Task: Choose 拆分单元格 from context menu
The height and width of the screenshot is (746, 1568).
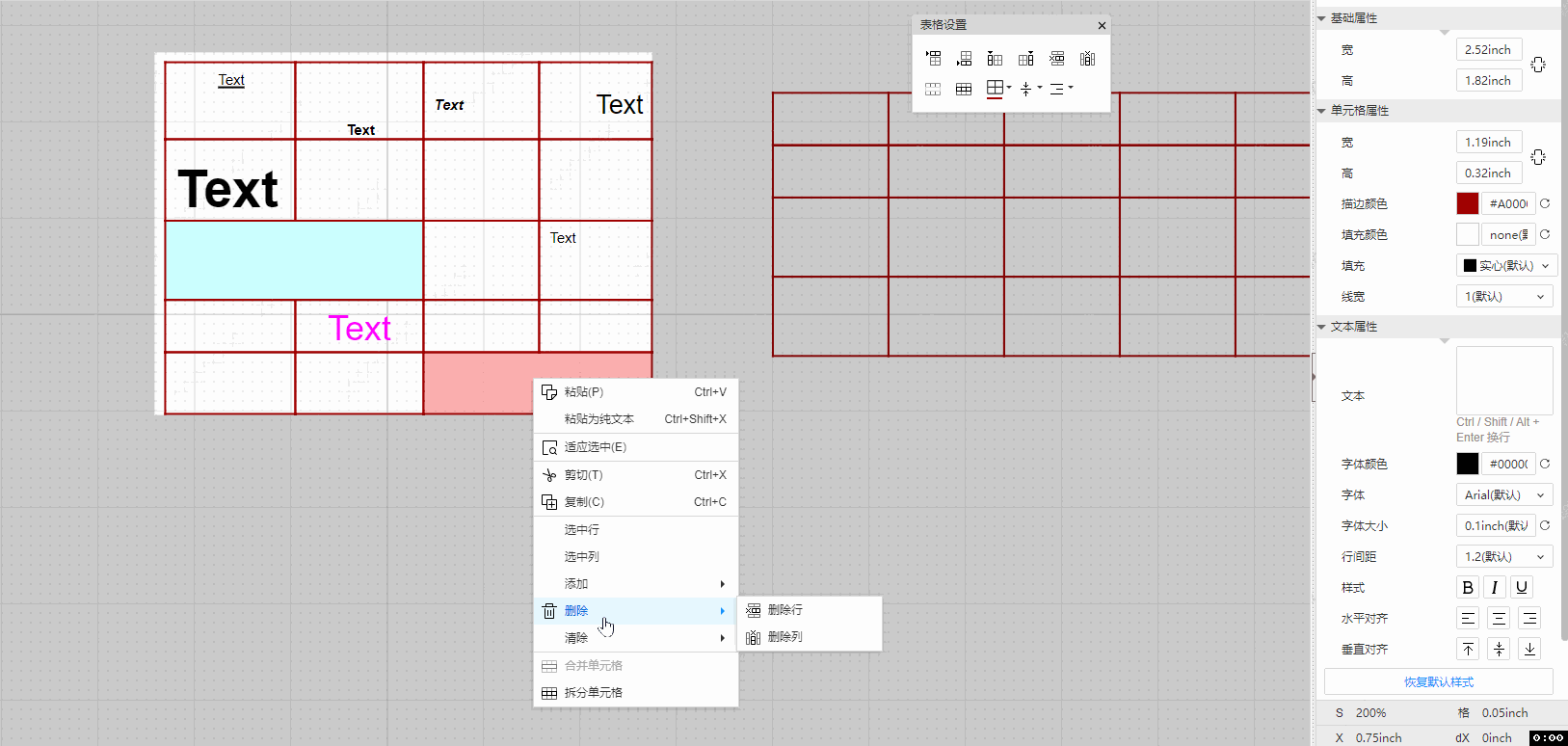Action: [636, 693]
